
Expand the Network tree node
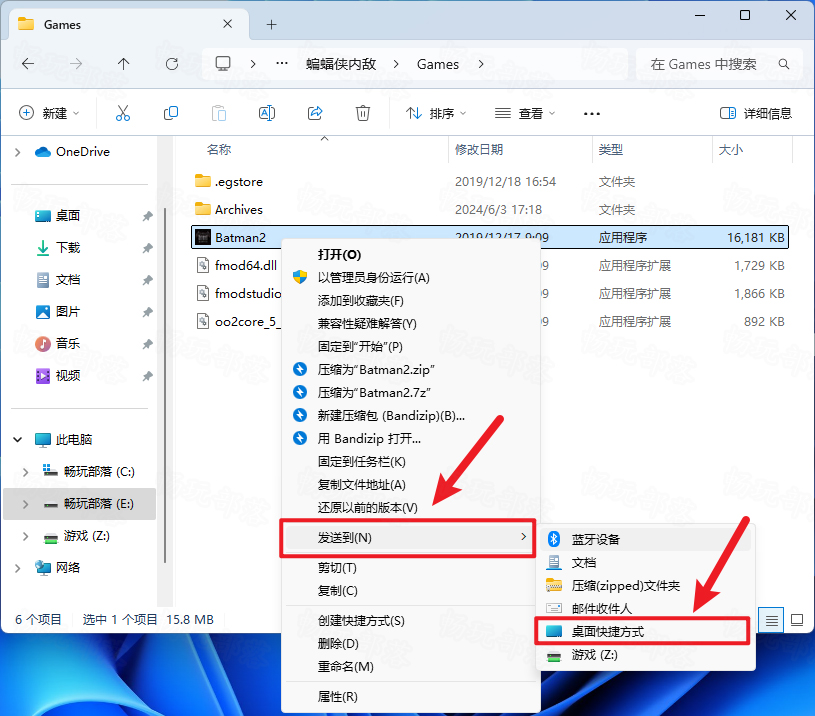pyautogui.click(x=18, y=568)
